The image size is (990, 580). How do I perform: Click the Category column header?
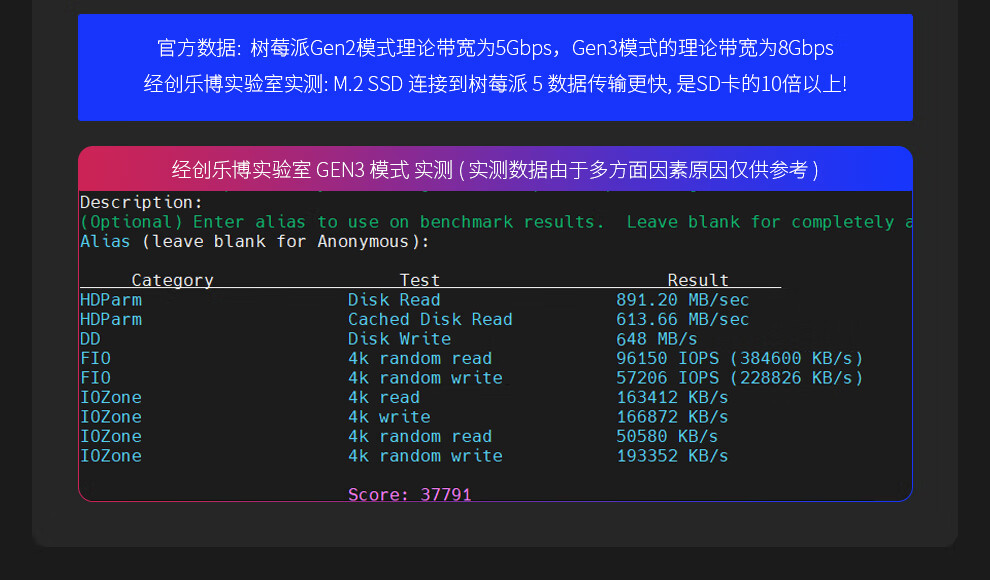tap(172, 280)
